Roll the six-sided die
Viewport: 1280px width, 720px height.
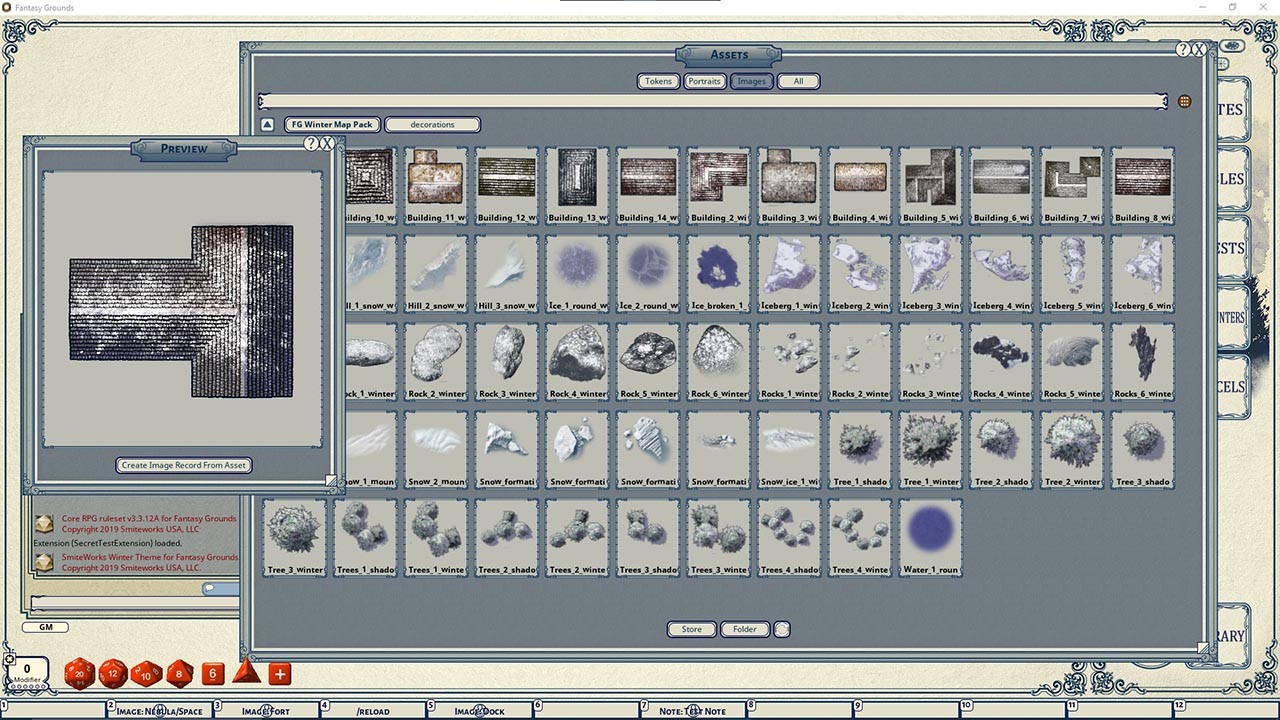click(212, 674)
